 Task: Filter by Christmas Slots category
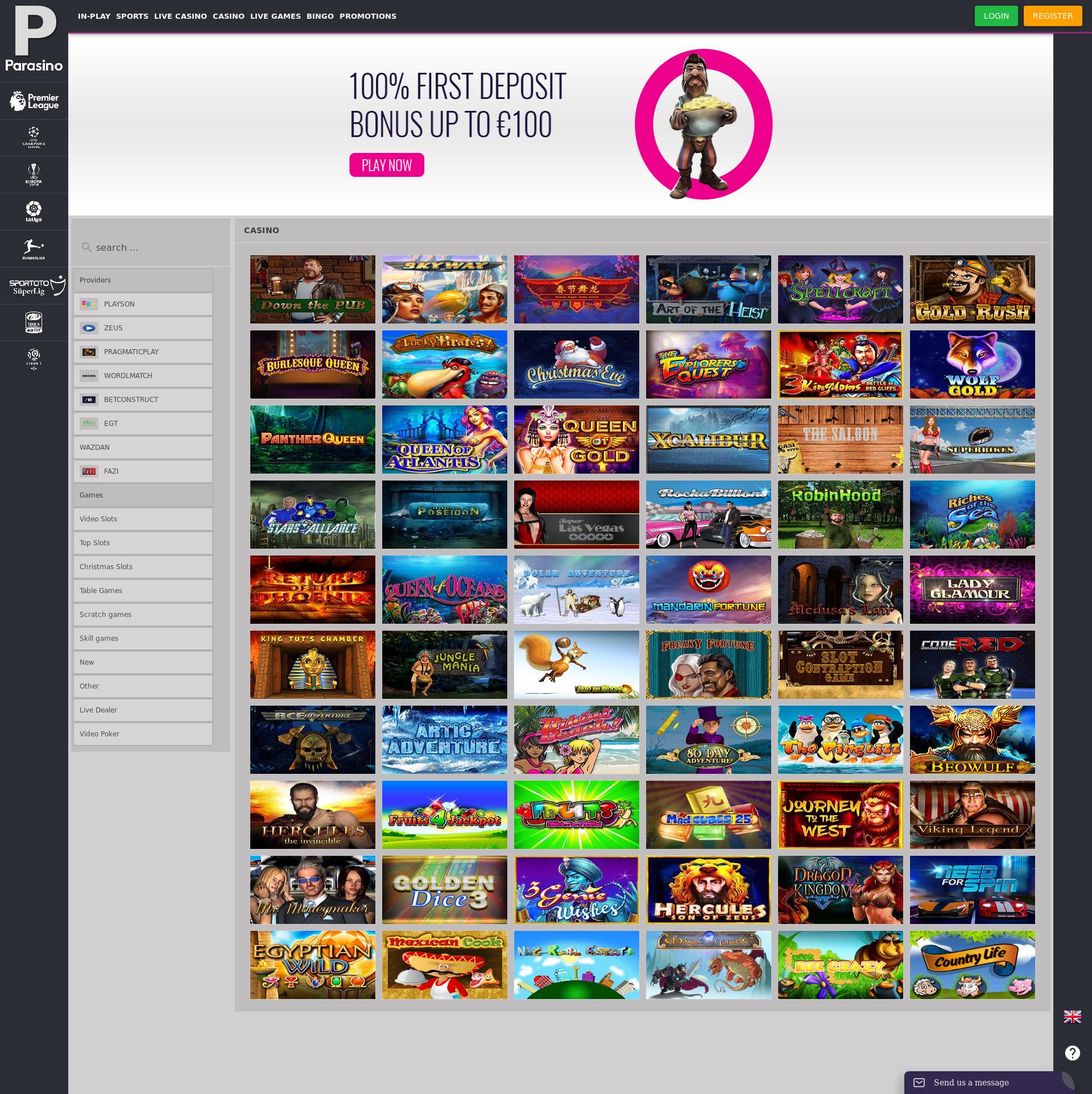[143, 567]
